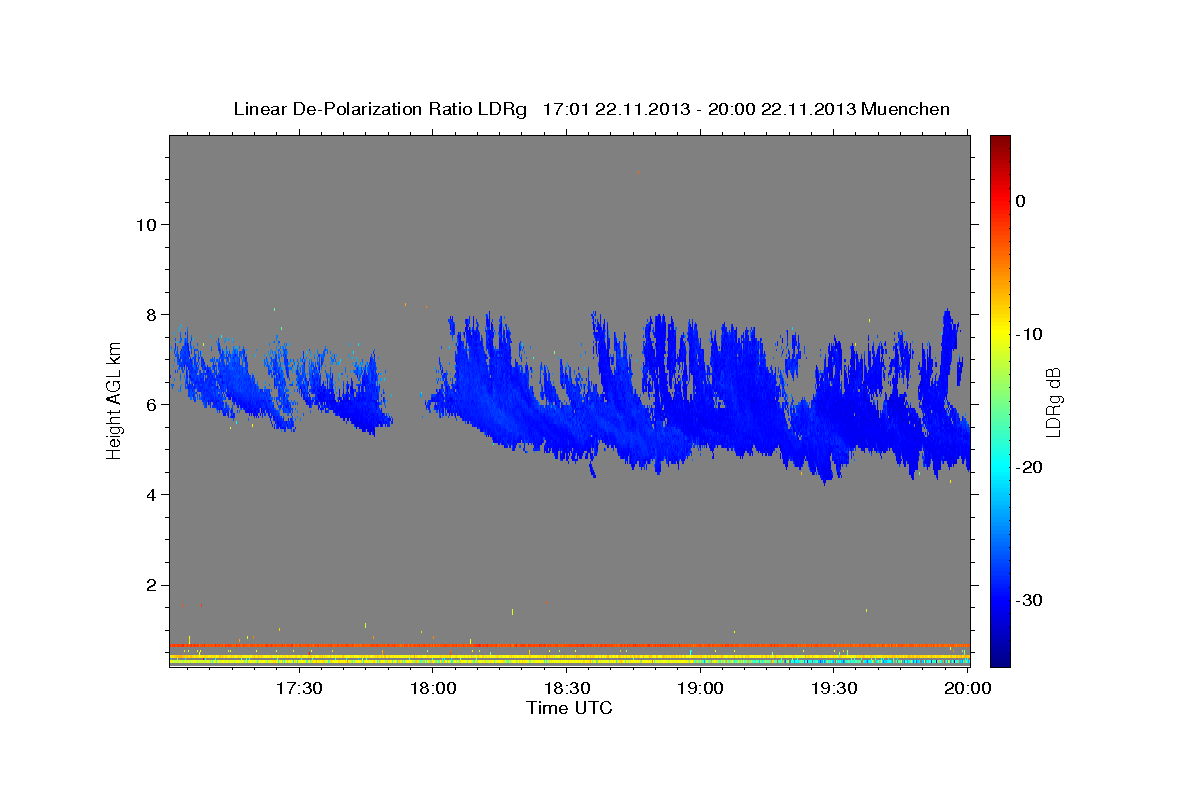This screenshot has width=1200, height=800.
Task: Click the 'LDRg dB' colorbar label
Action: click(1053, 402)
